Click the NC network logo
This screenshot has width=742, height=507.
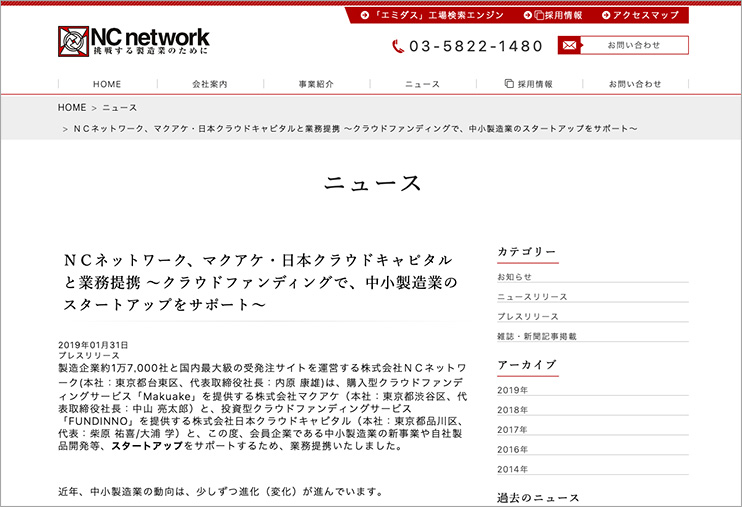pyautogui.click(x=133, y=42)
